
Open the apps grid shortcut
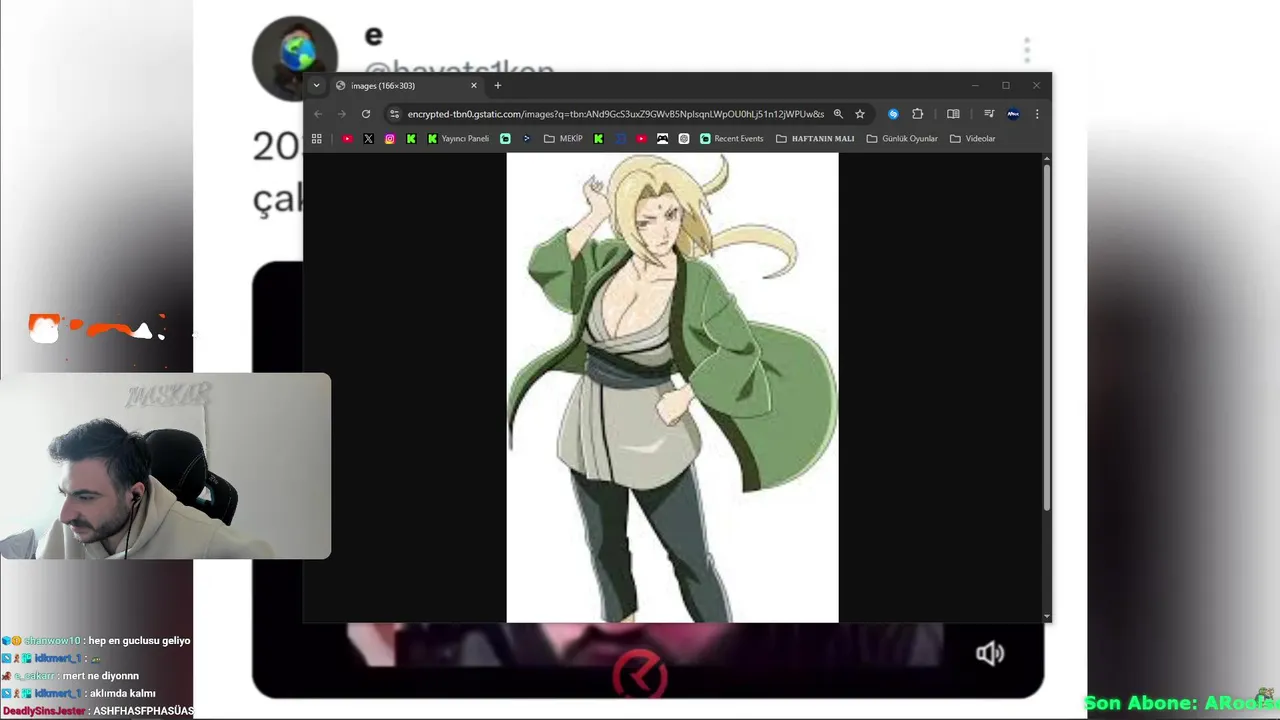317,139
